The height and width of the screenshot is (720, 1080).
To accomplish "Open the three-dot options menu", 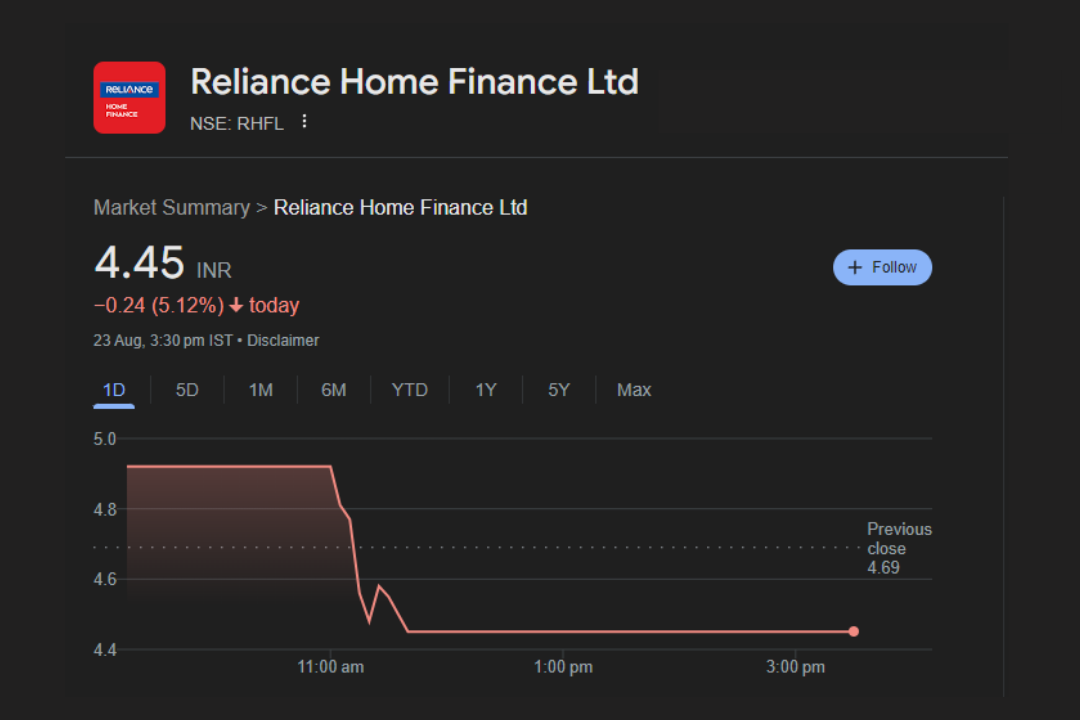I will pyautogui.click(x=303, y=120).
